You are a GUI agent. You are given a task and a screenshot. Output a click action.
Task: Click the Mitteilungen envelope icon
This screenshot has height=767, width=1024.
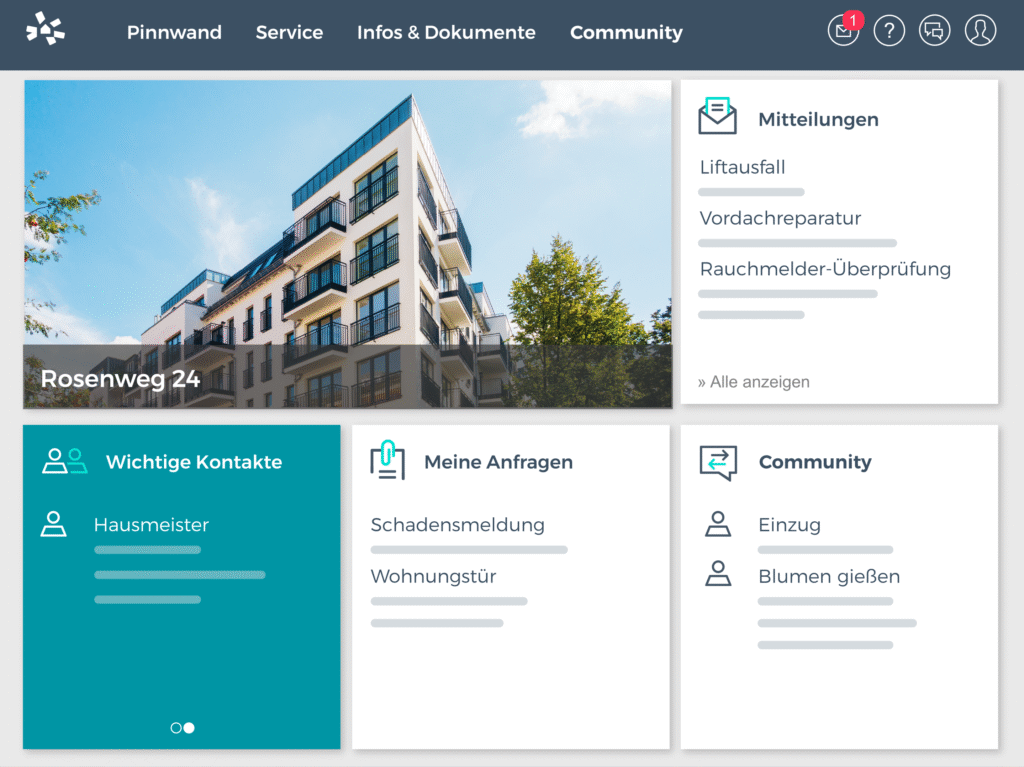click(716, 114)
